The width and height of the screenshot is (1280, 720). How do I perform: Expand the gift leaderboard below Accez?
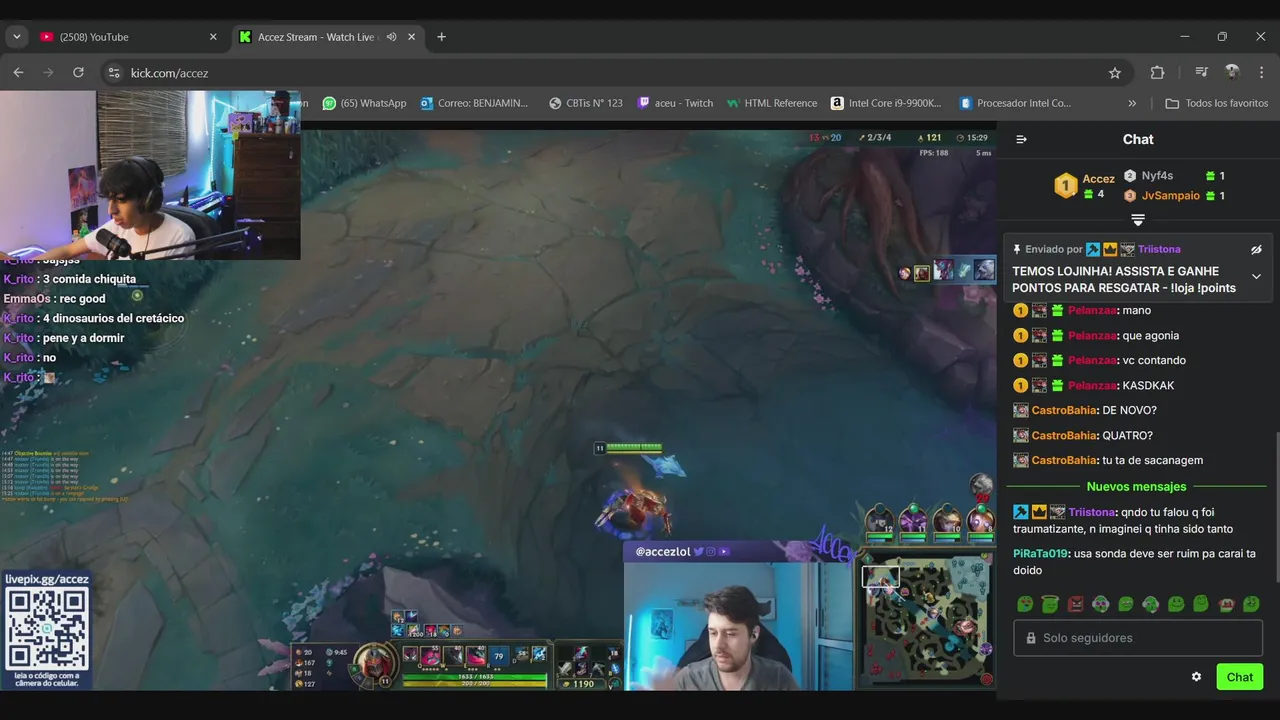(1138, 219)
